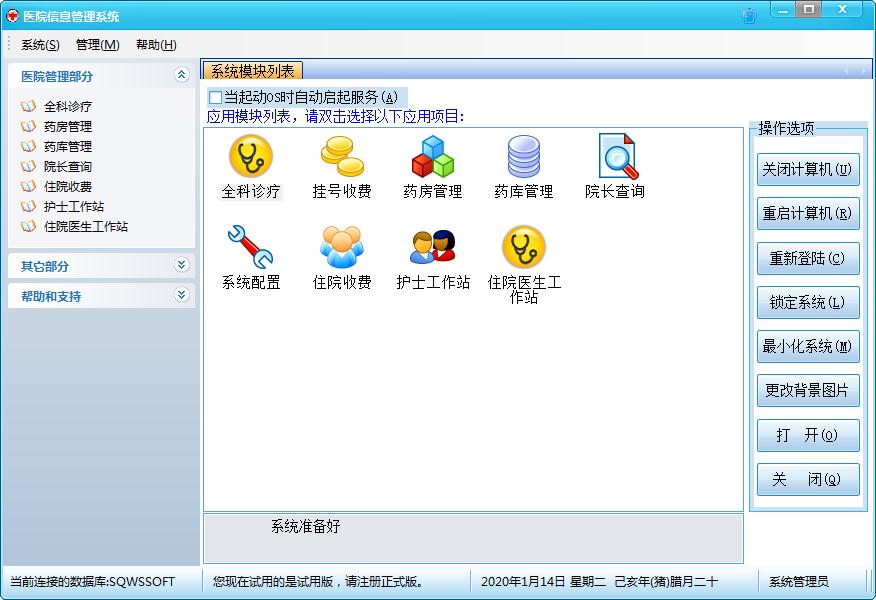The image size is (876, 600).
Task: Click the 帮助和支持 section title
Action: click(51, 297)
